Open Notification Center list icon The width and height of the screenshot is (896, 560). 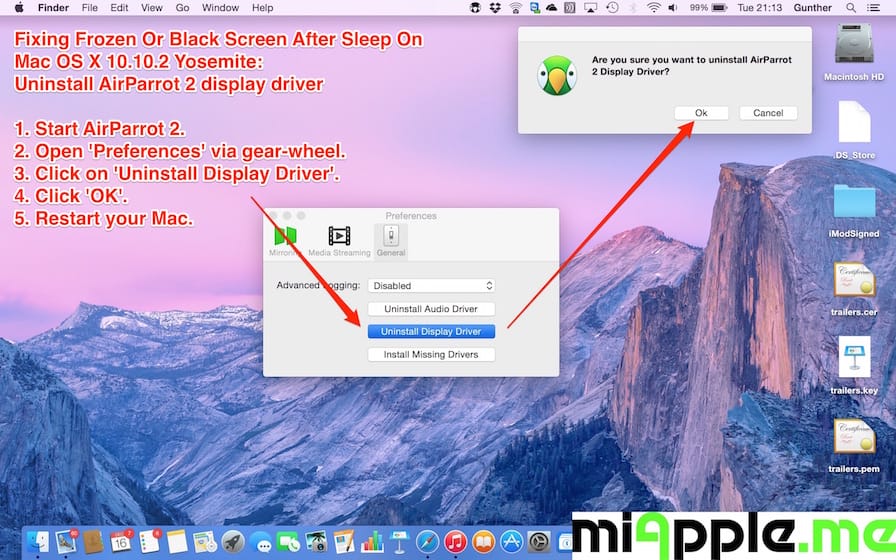[x=873, y=7]
